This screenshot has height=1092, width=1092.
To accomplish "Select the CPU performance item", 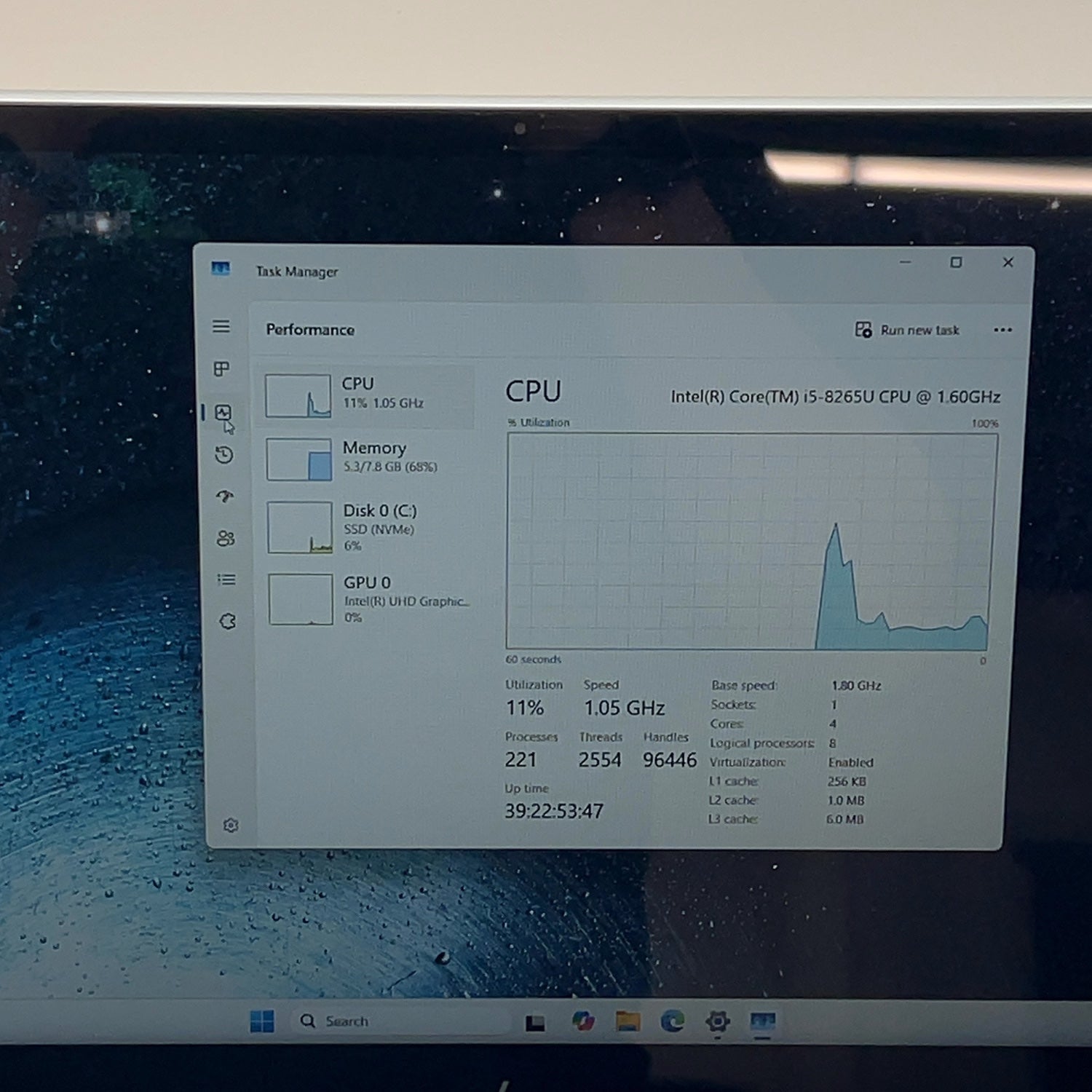I will coord(366,395).
